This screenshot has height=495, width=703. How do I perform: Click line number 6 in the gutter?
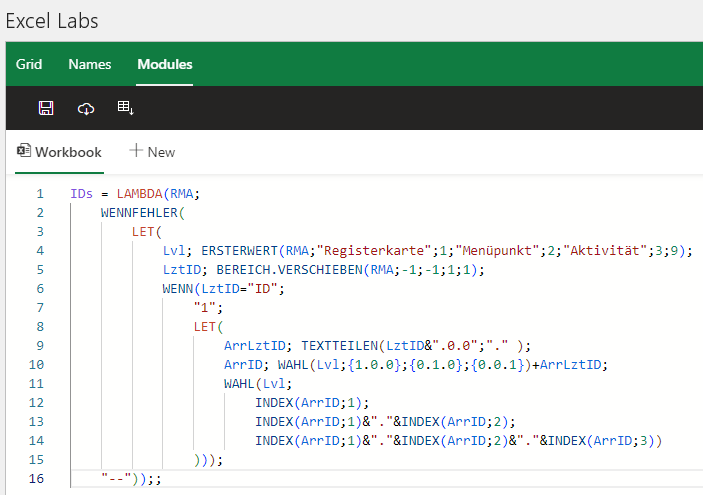click(40, 288)
